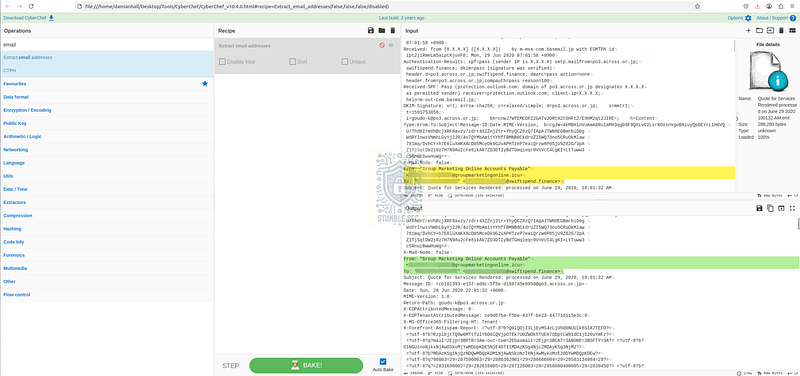Viewport: 800px width, 376px height.
Task: Open Download CyberChef link
Action: click(25, 18)
